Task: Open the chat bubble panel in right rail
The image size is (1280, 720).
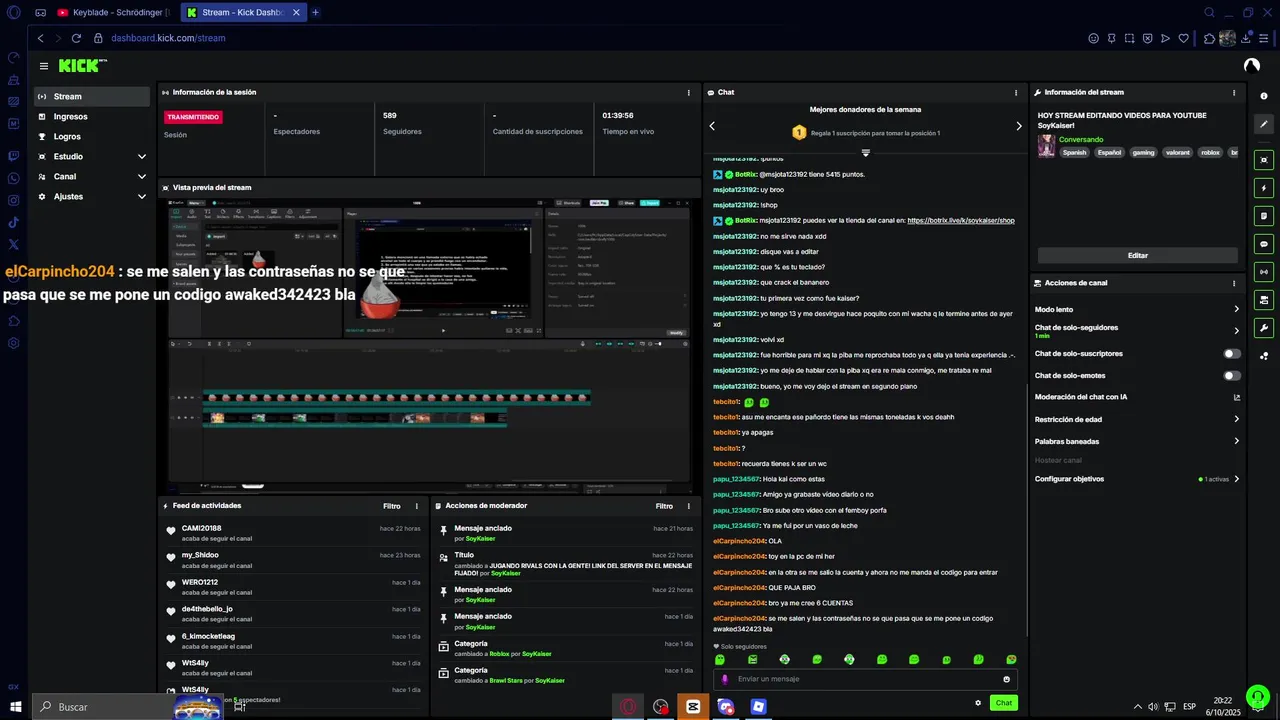Action: click(x=1264, y=244)
